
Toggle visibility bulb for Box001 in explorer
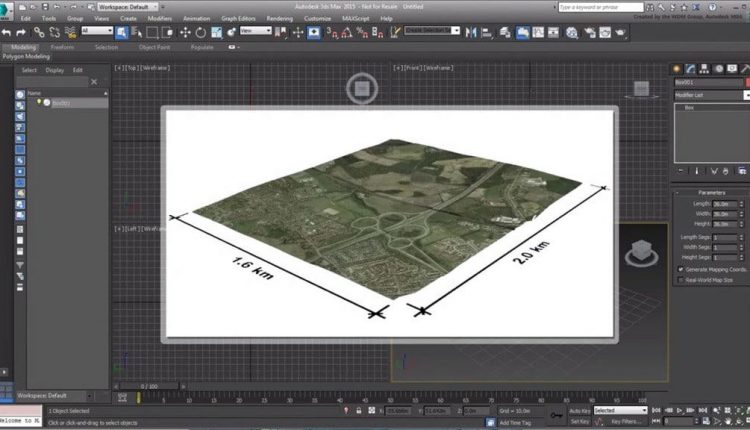pos(38,102)
